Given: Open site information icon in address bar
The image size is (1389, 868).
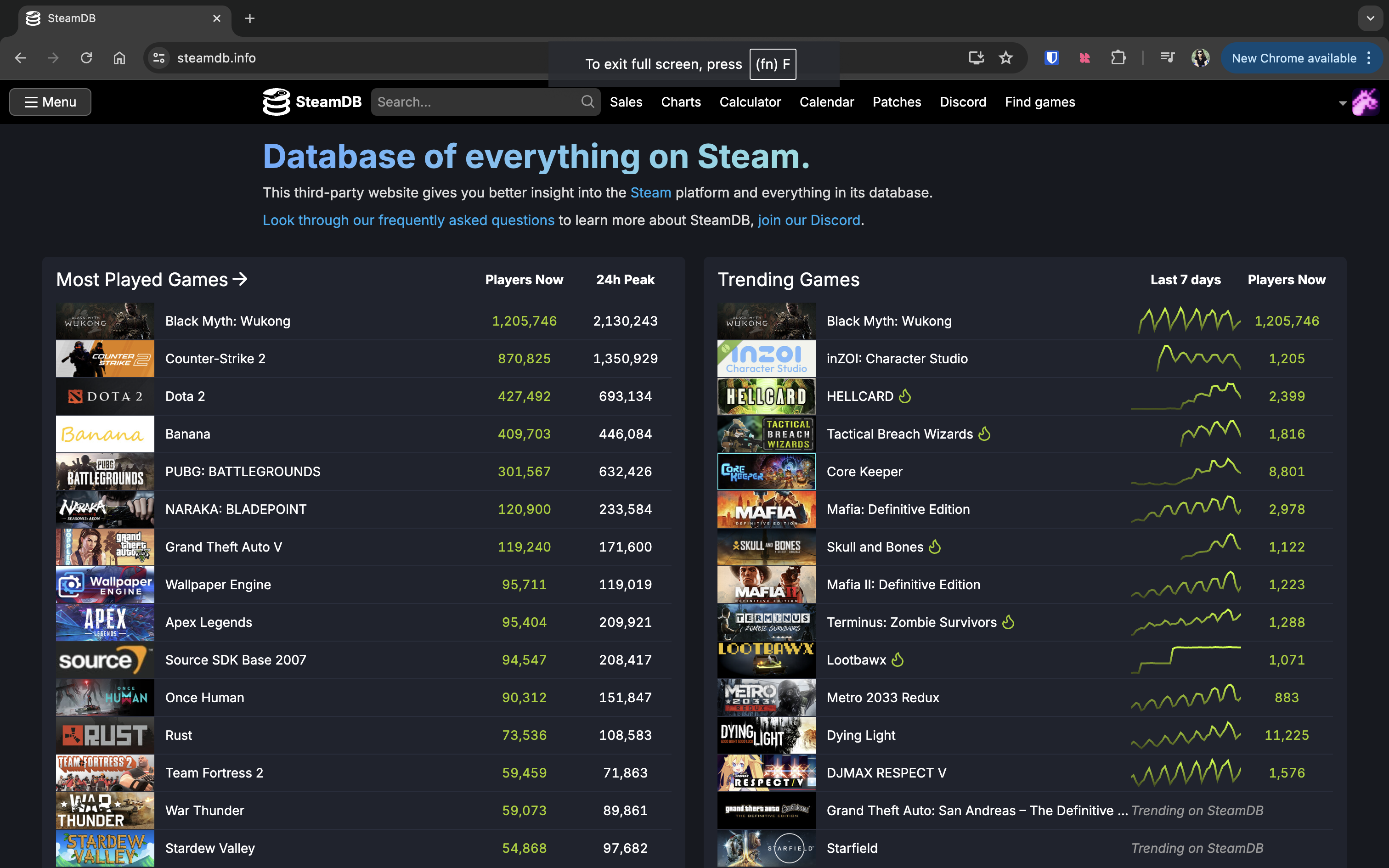Looking at the screenshot, I should click(159, 58).
